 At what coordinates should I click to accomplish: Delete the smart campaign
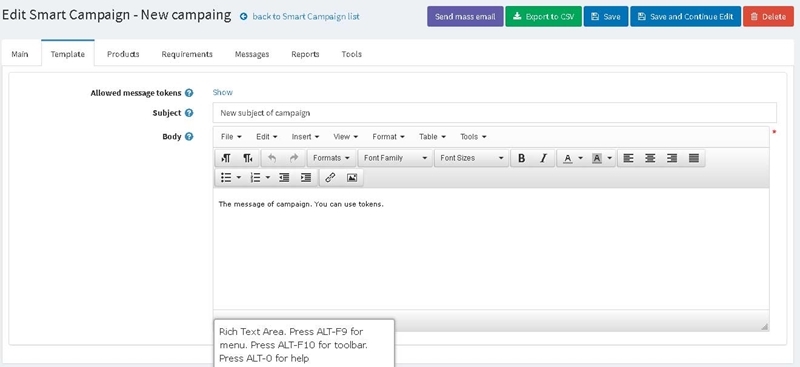click(x=768, y=16)
